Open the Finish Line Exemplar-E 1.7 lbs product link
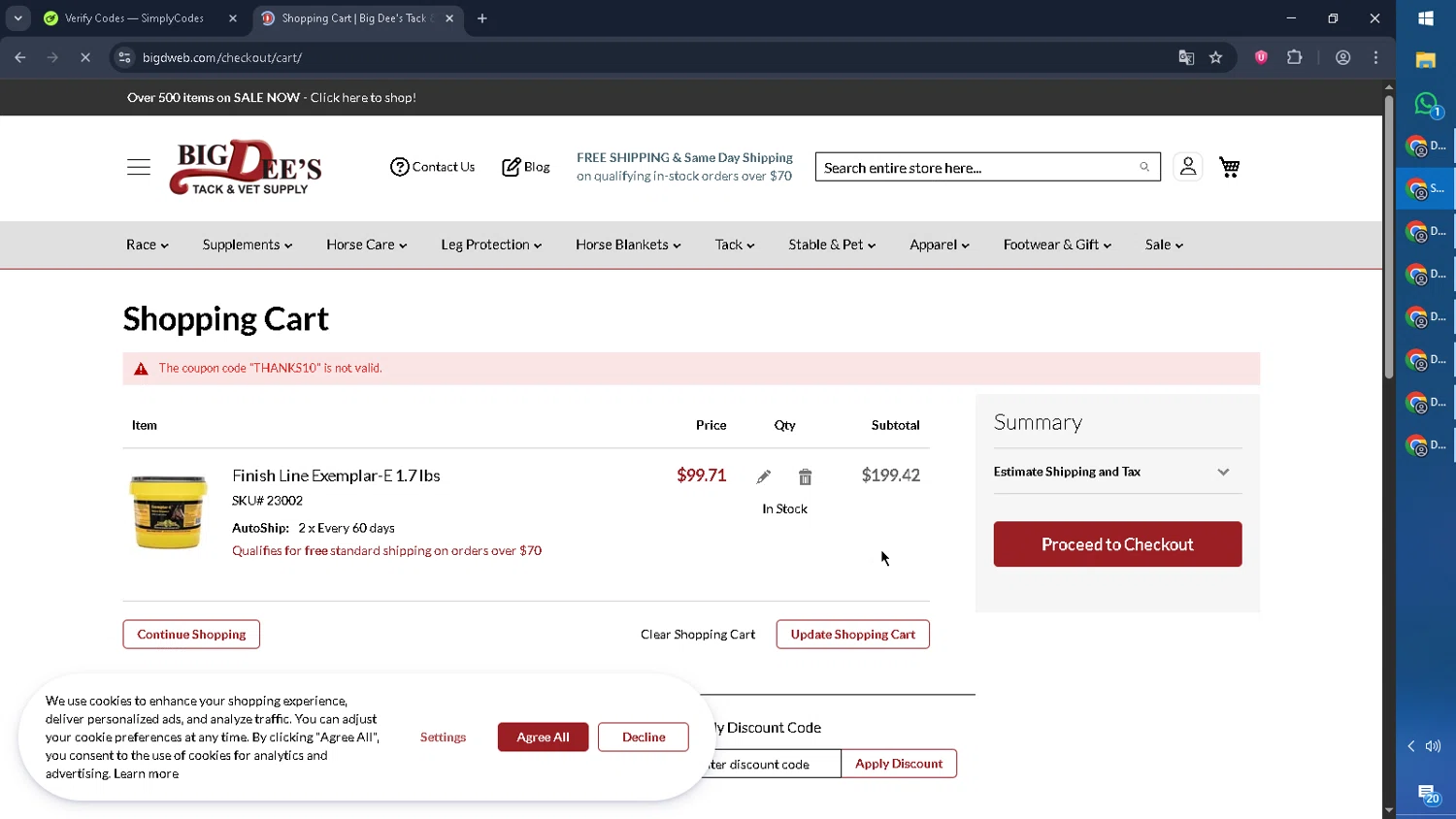Image resolution: width=1456 pixels, height=819 pixels. click(336, 475)
